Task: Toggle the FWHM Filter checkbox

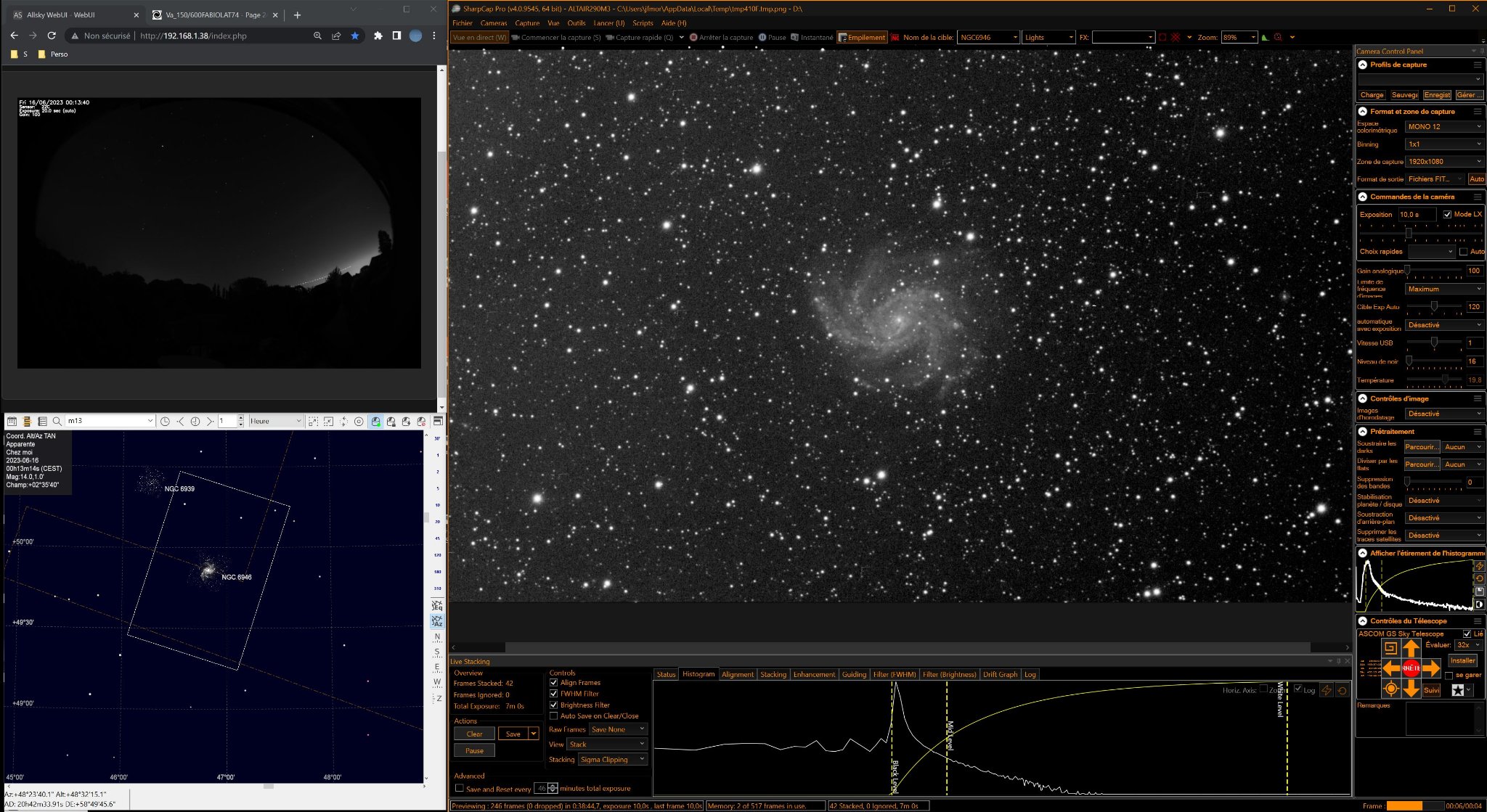Action: [554, 694]
